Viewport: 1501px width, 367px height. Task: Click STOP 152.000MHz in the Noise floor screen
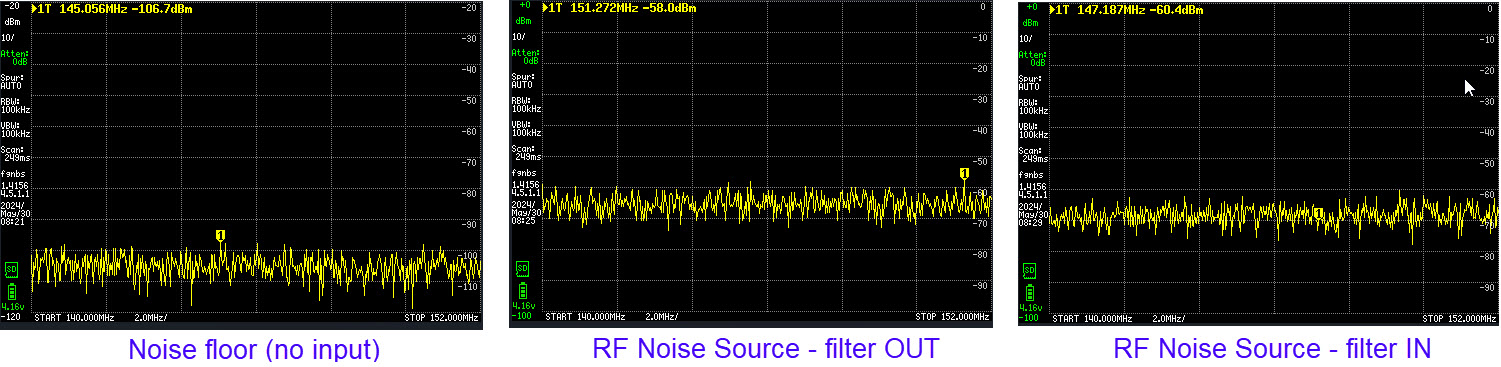coord(442,317)
